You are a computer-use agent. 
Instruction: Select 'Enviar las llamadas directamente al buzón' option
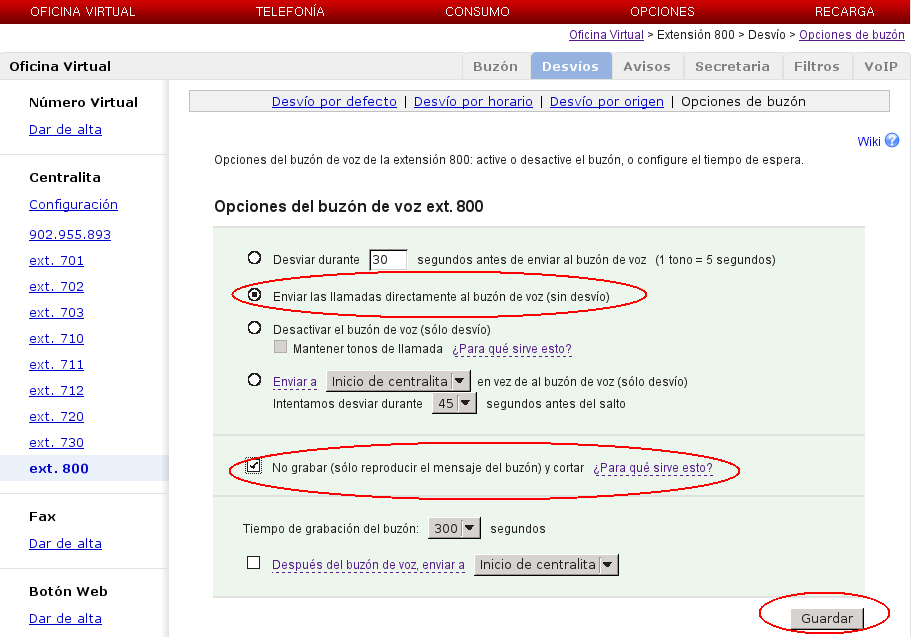point(254,295)
